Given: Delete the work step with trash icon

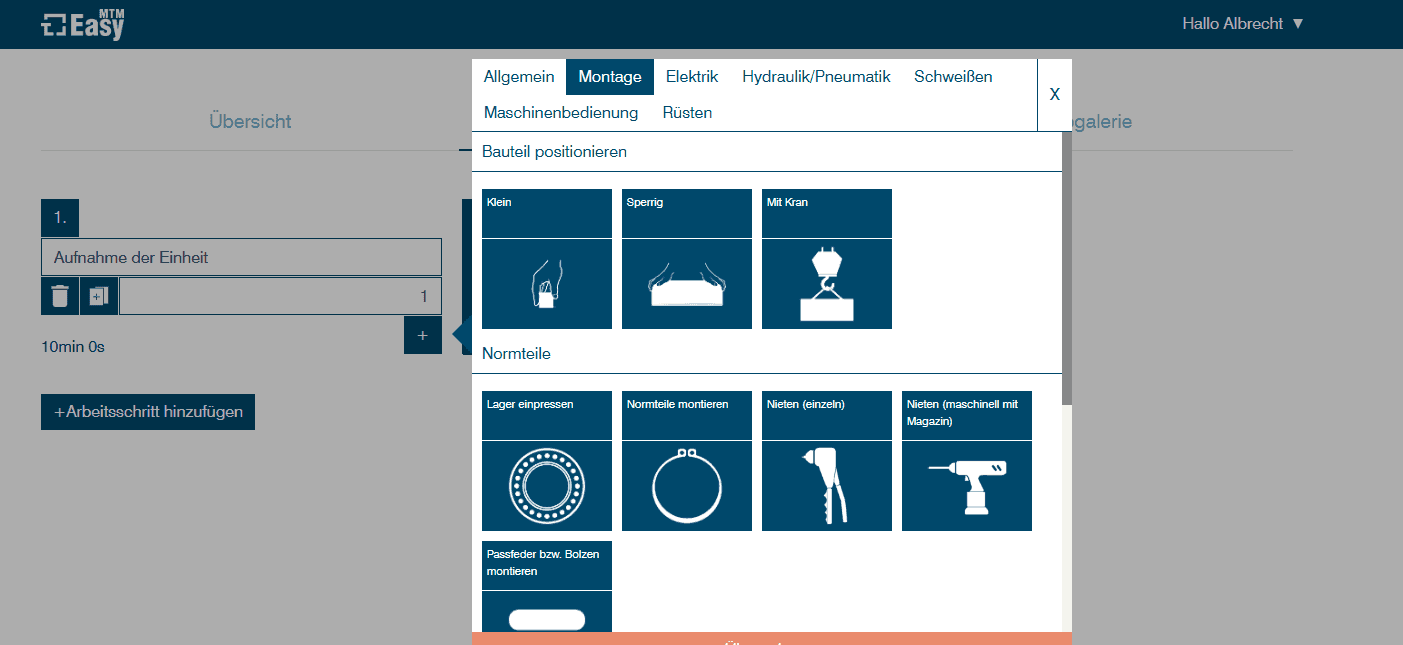Looking at the screenshot, I should [60, 296].
